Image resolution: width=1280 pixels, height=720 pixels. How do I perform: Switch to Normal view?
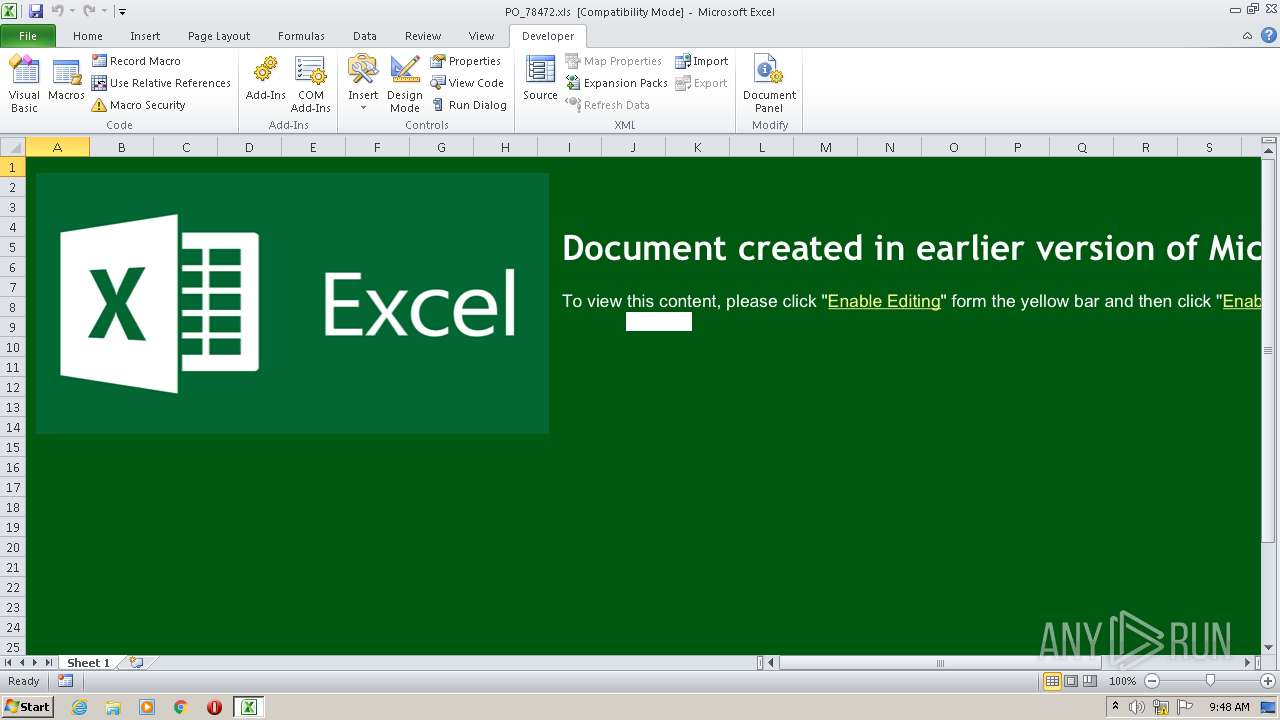point(1052,681)
